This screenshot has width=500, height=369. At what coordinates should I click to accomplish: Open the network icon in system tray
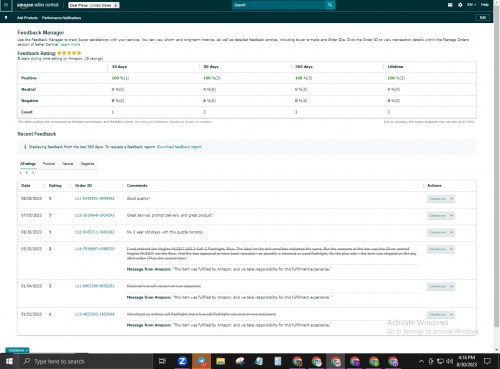point(440,361)
